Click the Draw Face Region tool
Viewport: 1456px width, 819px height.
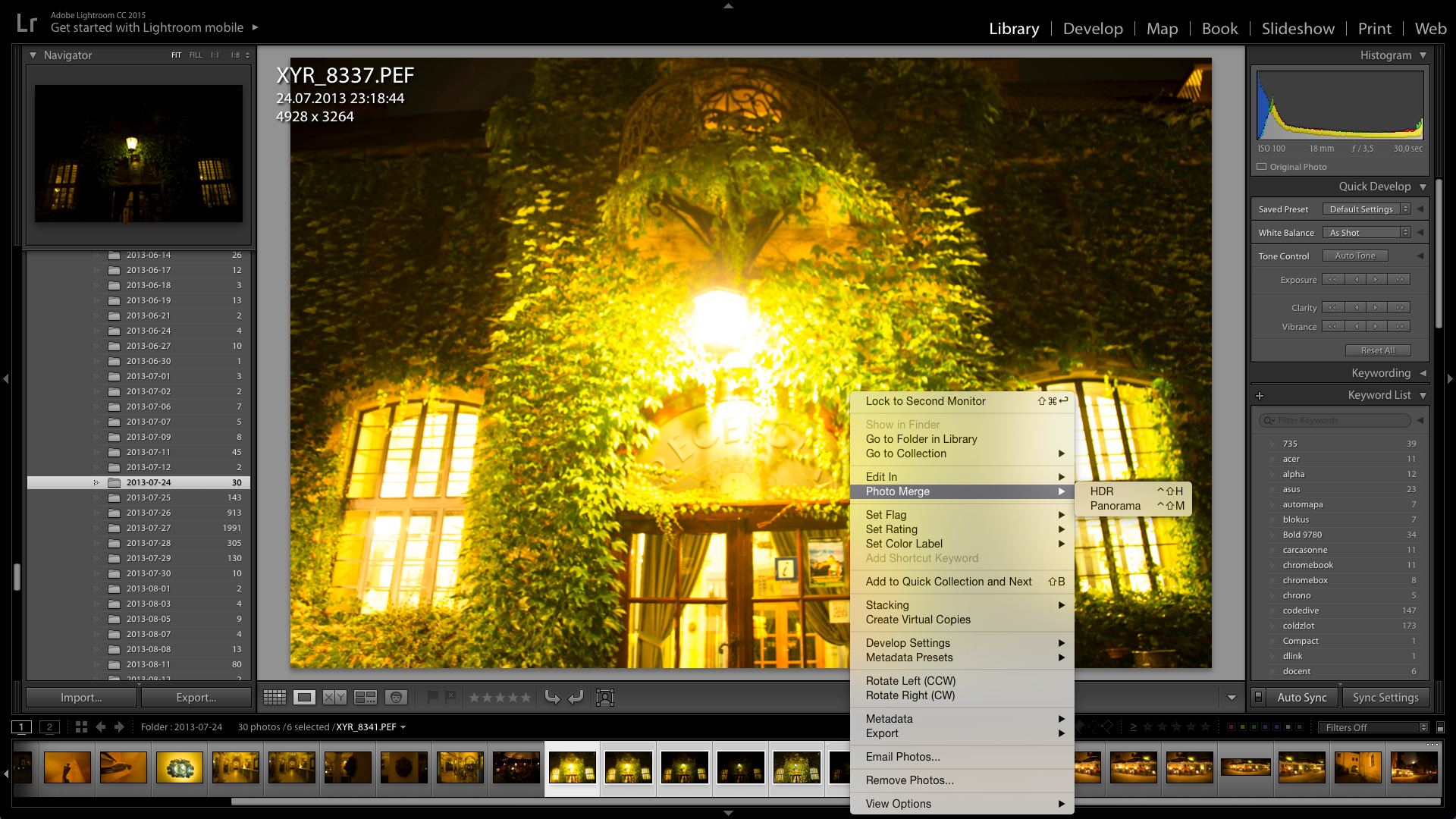[x=605, y=698]
